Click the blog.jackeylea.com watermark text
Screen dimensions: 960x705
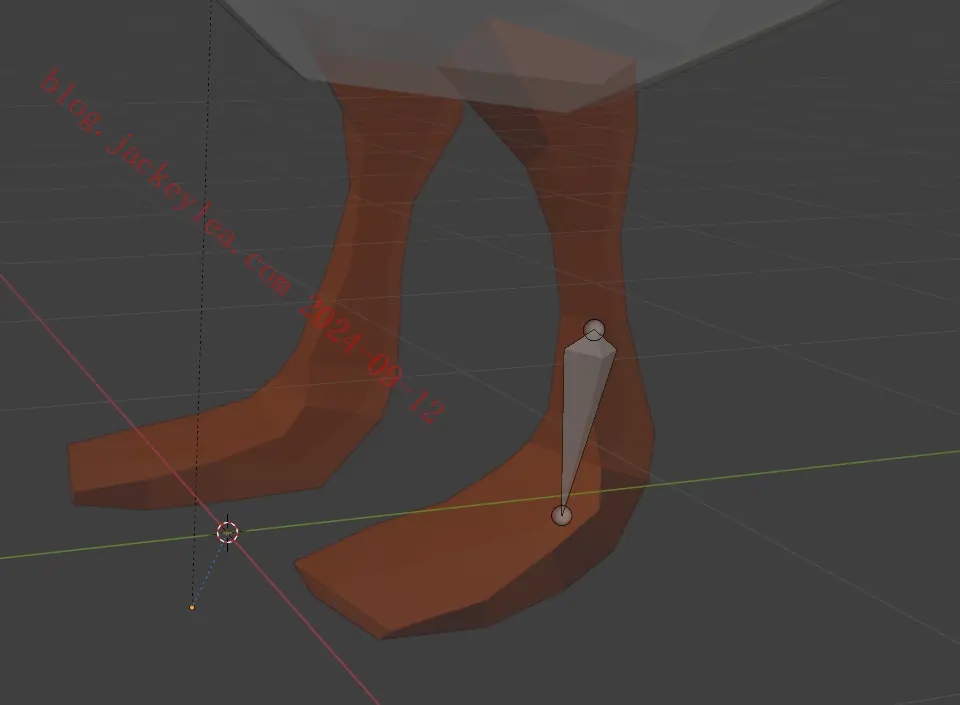167,184
